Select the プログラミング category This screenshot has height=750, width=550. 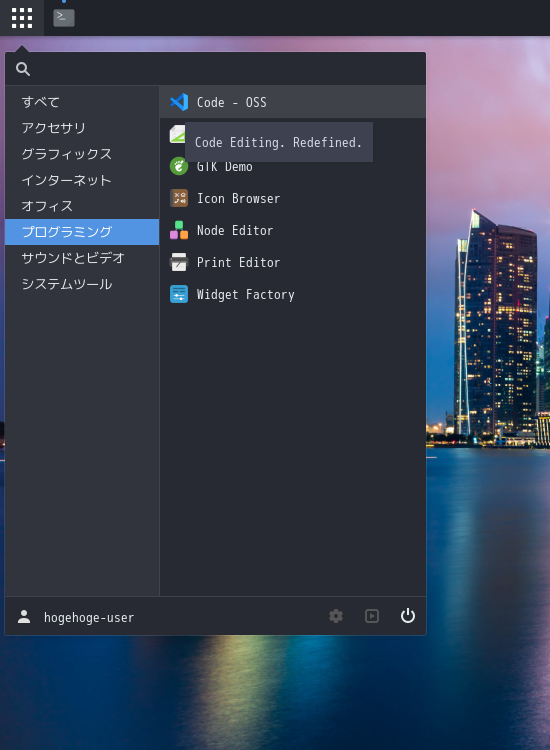[82, 232]
